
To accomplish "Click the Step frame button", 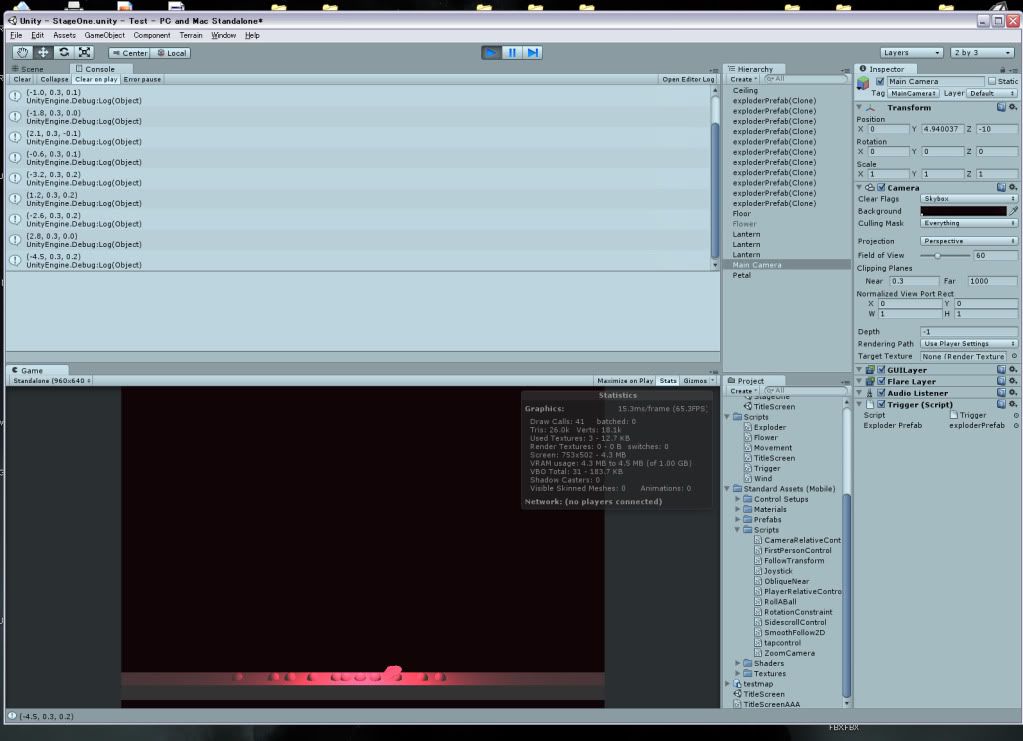I will pyautogui.click(x=535, y=51).
